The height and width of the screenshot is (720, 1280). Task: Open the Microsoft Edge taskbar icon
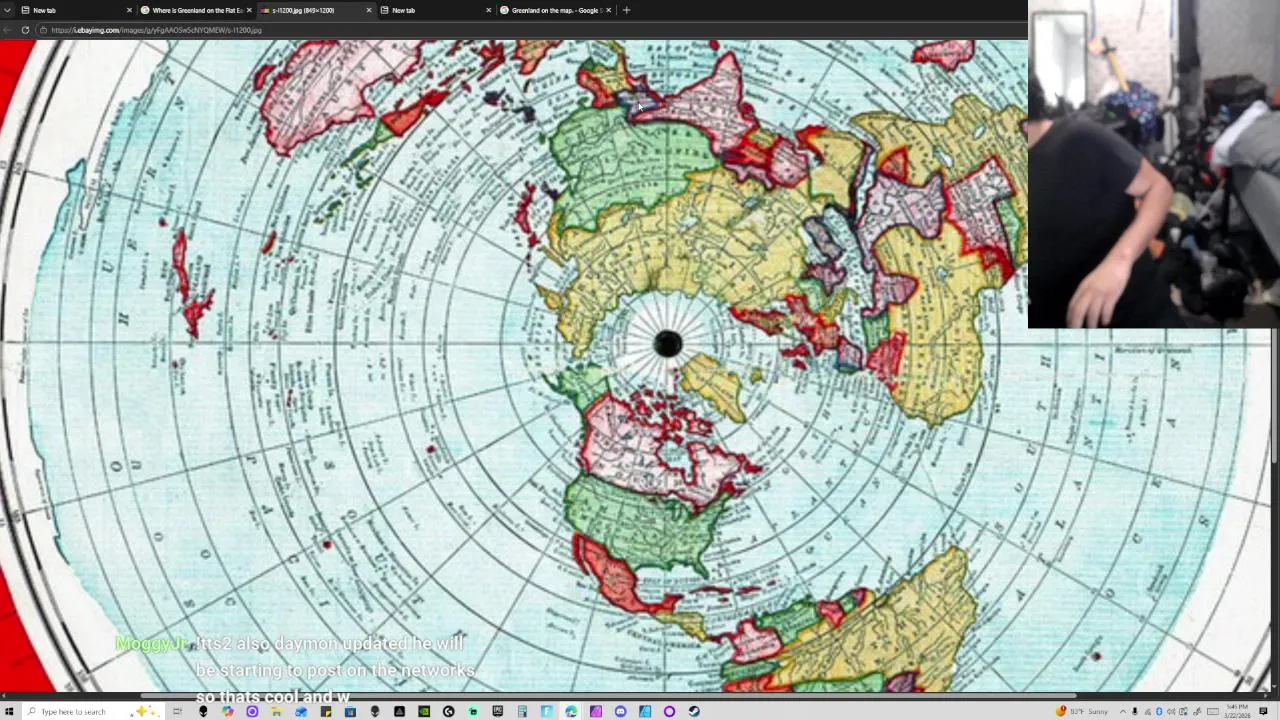(571, 711)
